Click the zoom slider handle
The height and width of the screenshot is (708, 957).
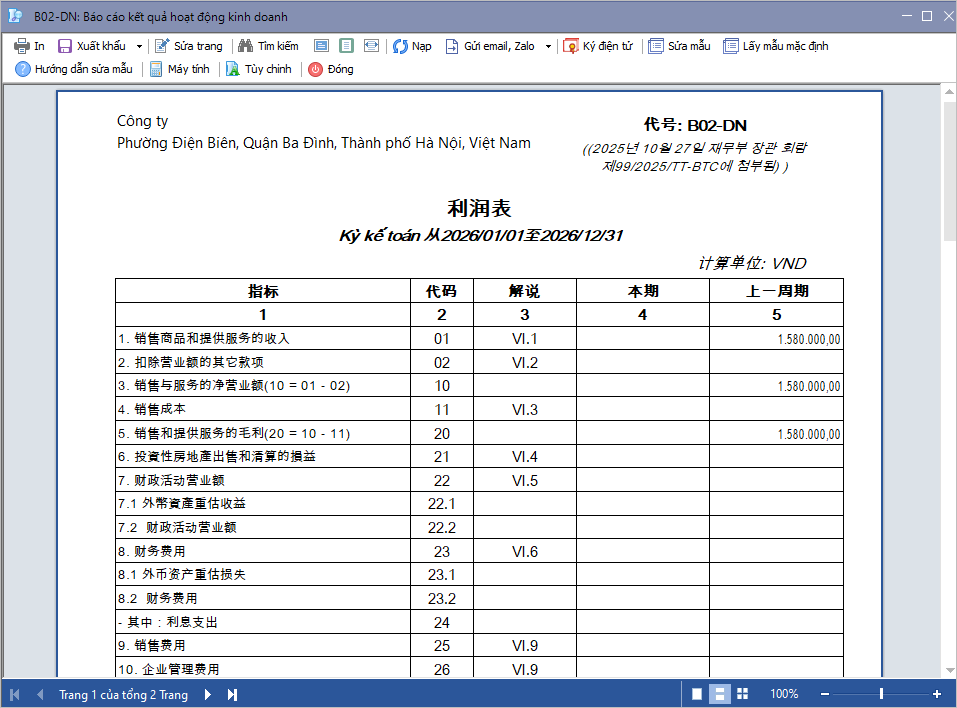pos(881,694)
